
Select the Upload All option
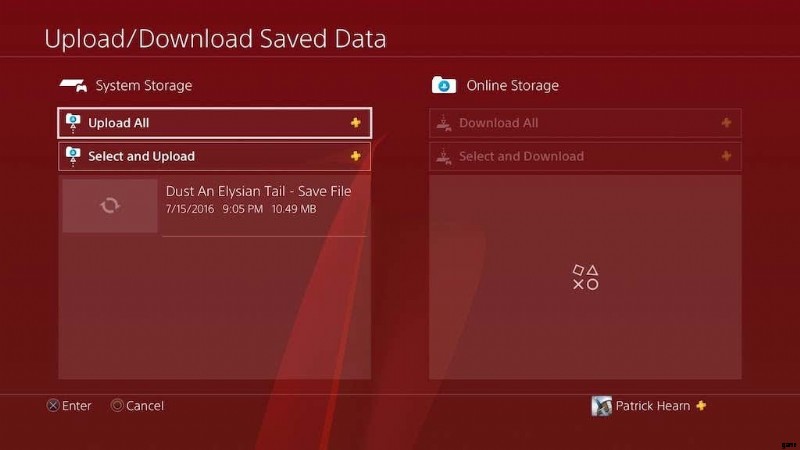click(x=215, y=123)
